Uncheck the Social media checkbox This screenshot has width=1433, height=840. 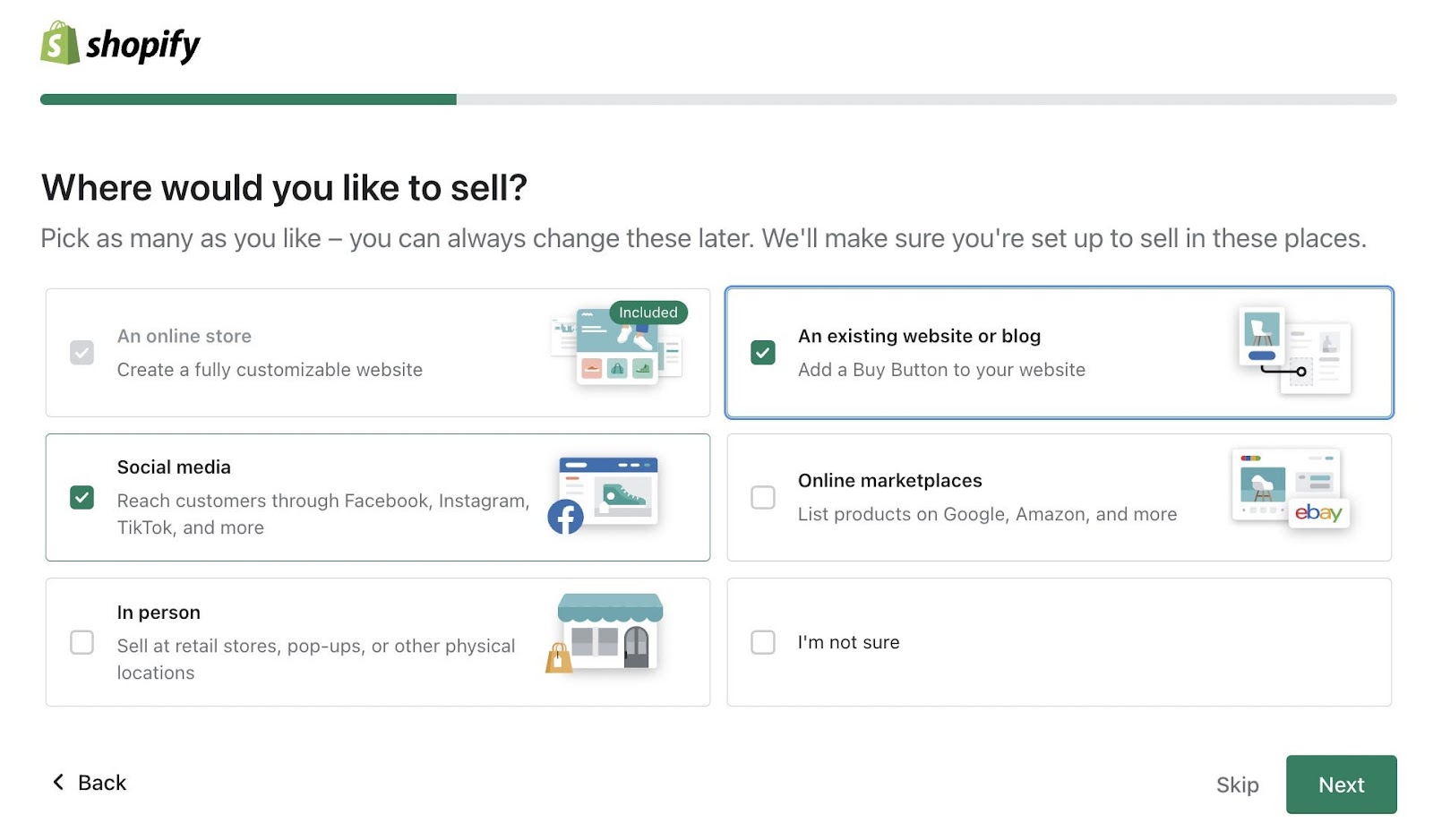(82, 497)
